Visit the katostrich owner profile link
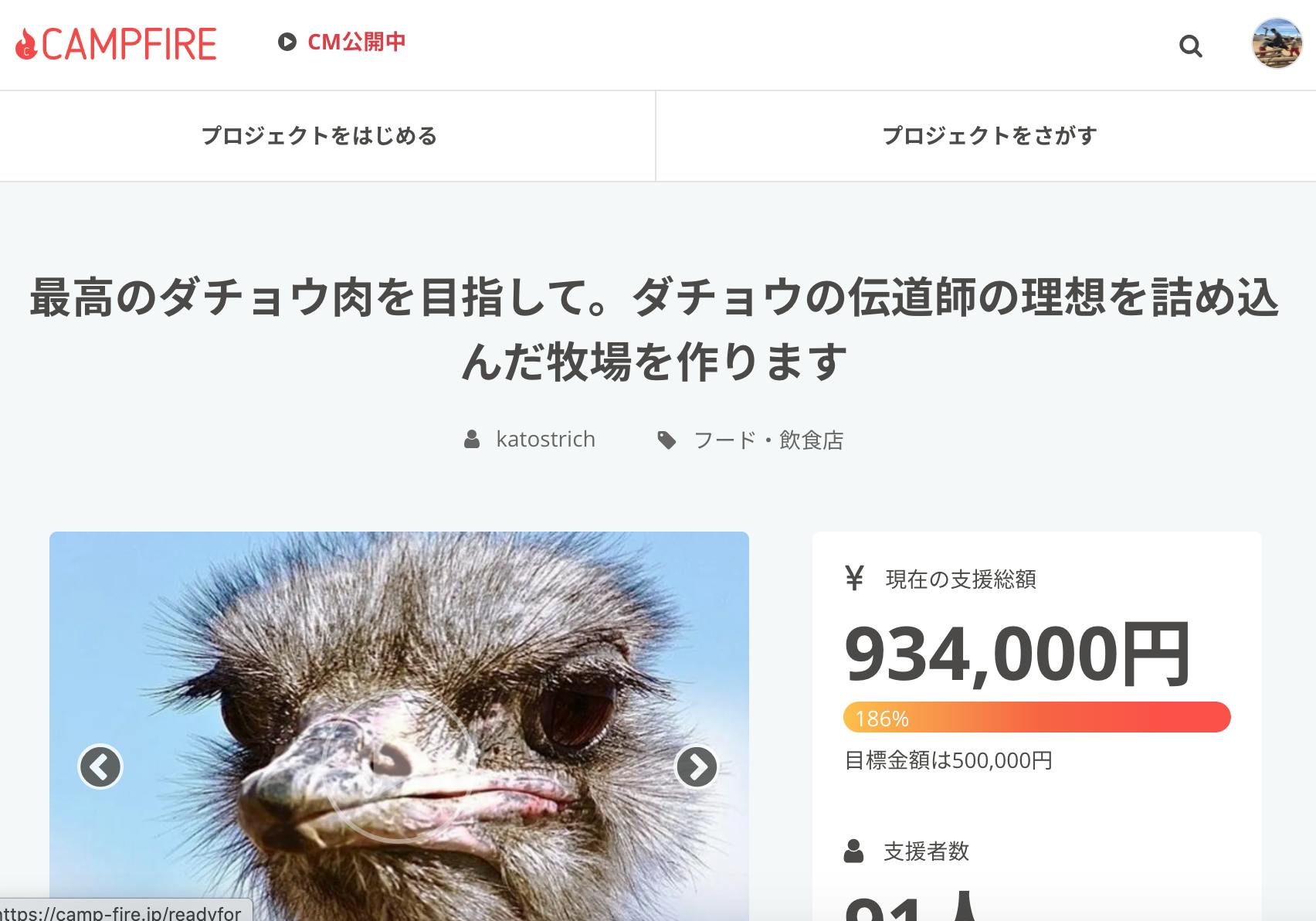The image size is (1316, 921). click(x=545, y=439)
